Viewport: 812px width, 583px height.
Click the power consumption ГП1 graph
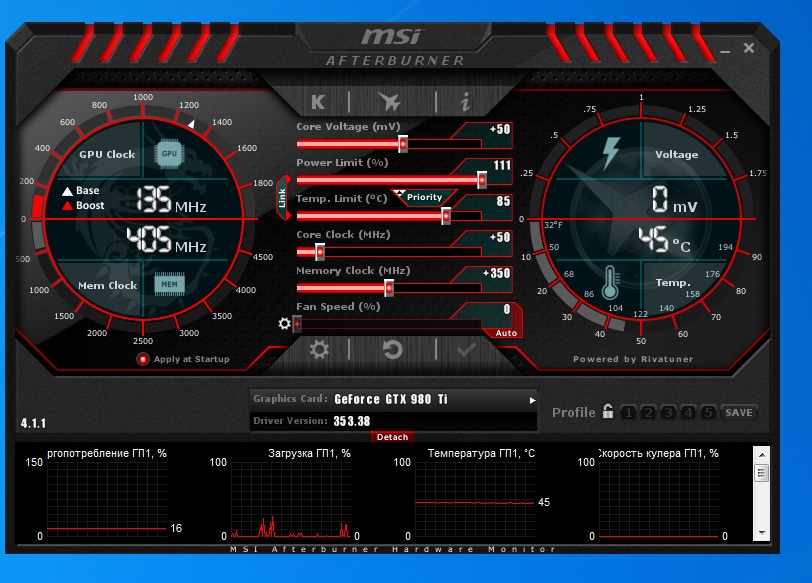point(107,500)
